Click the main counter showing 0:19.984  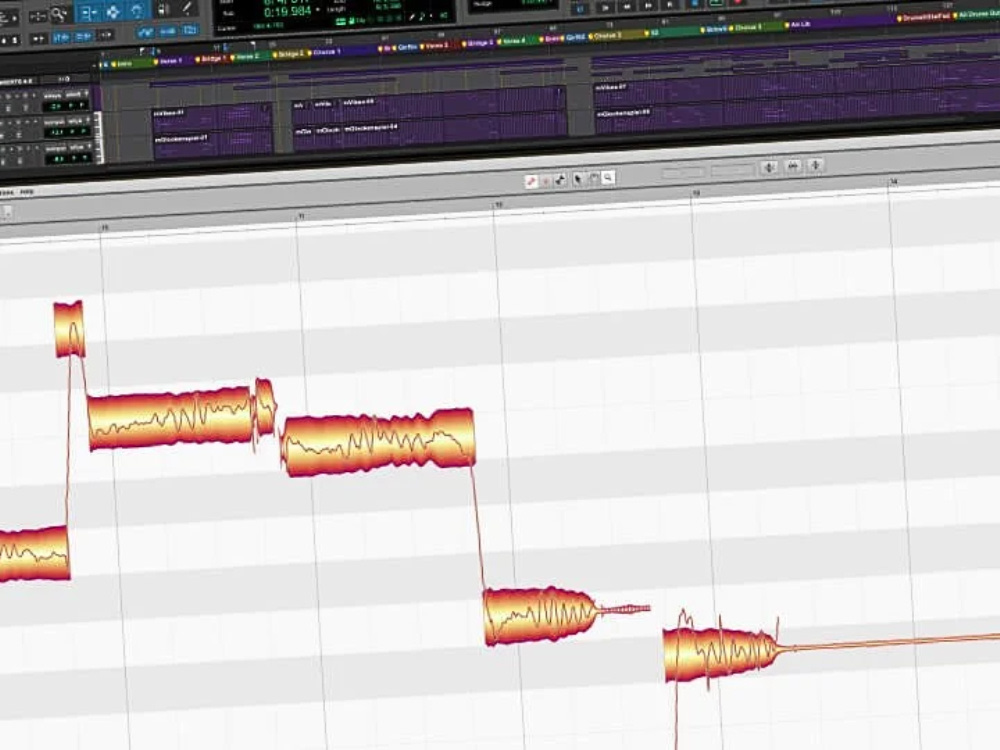(x=288, y=11)
